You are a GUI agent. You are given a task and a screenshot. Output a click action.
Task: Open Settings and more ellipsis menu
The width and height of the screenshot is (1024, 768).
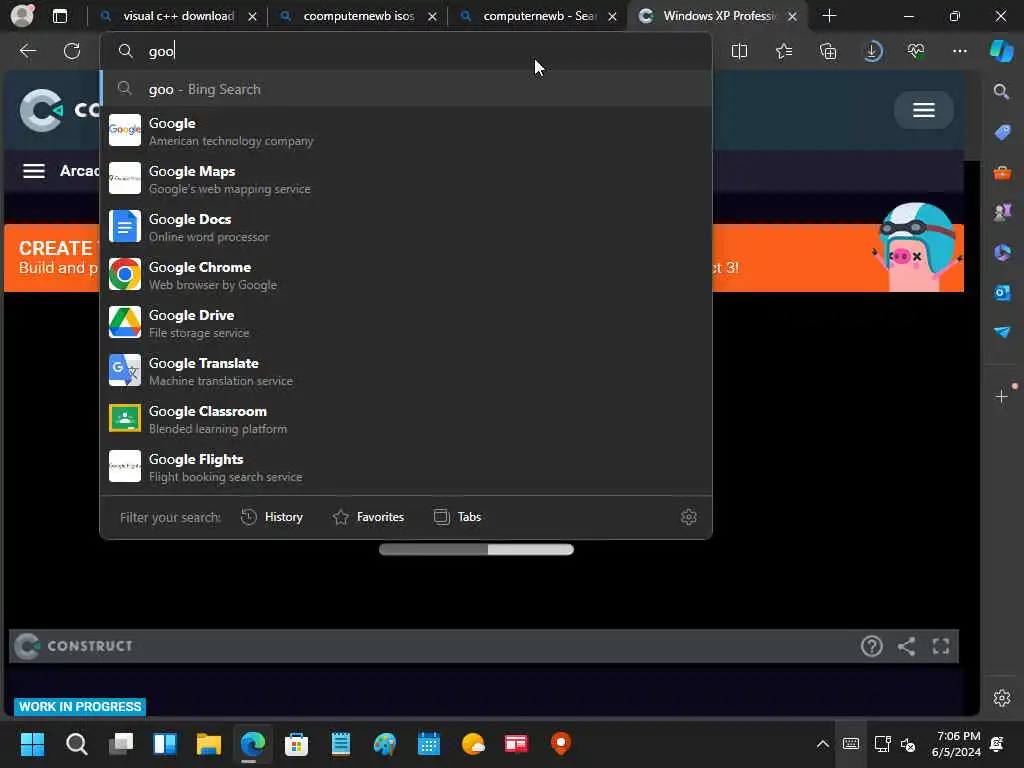coord(959,51)
